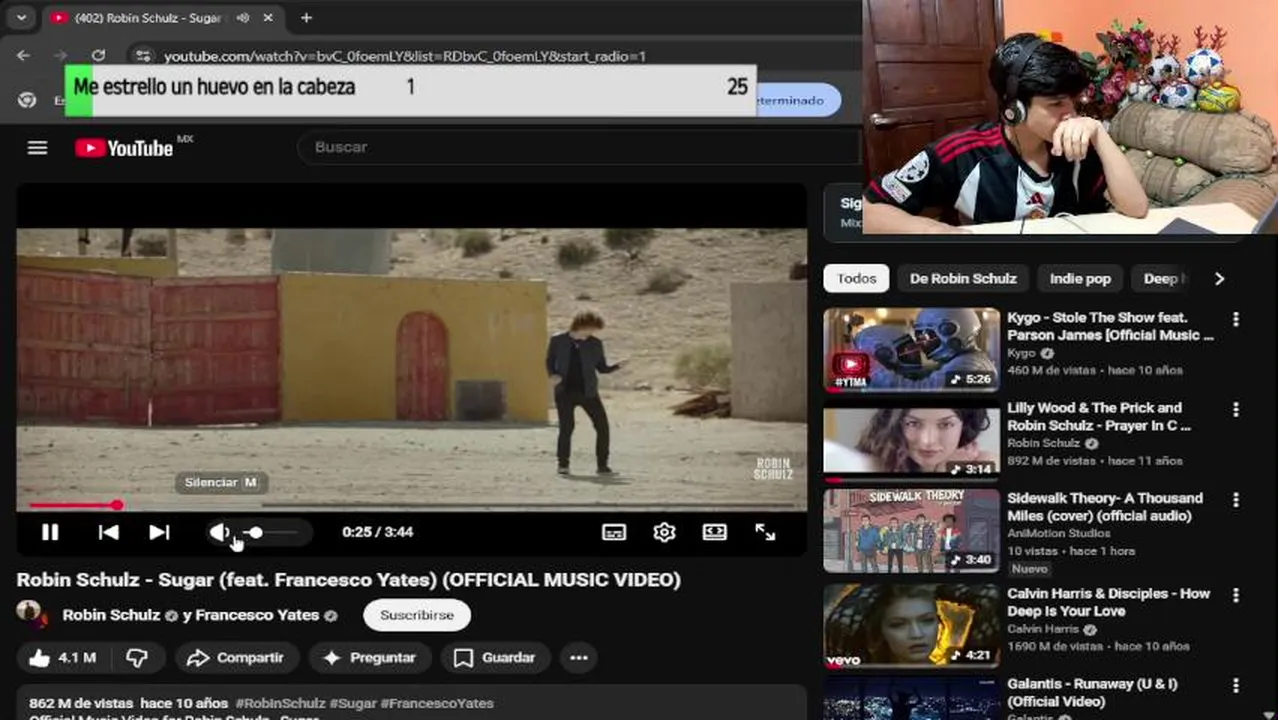
Task: Open Francesco Yates channel link
Action: [x=257, y=615]
